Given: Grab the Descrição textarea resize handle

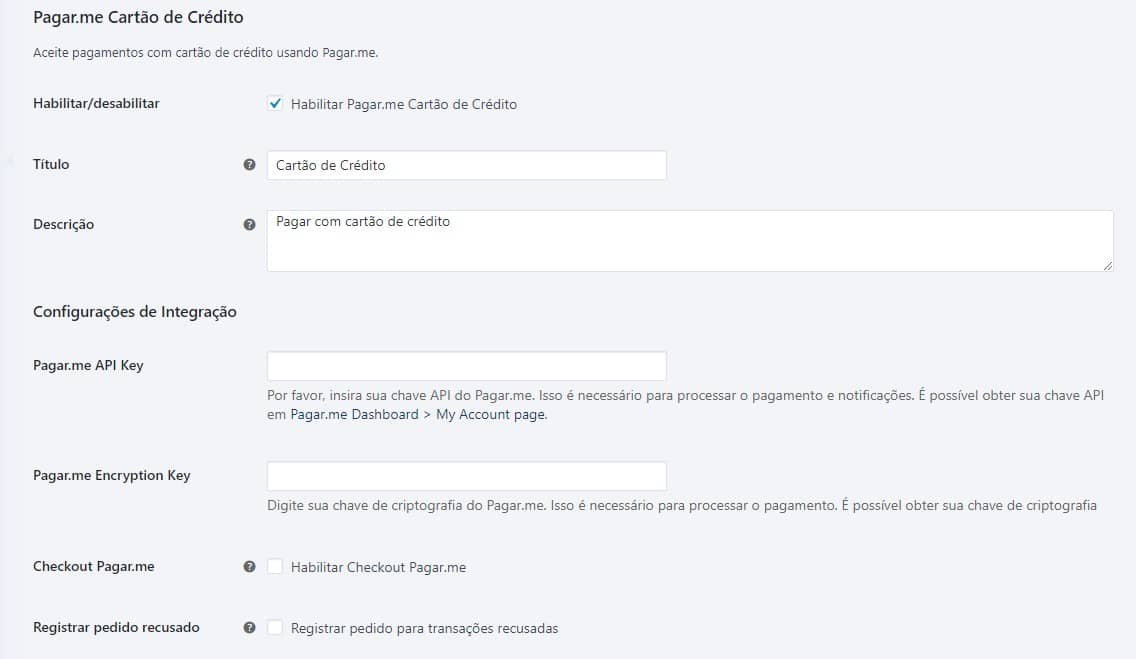Looking at the screenshot, I should (1108, 266).
